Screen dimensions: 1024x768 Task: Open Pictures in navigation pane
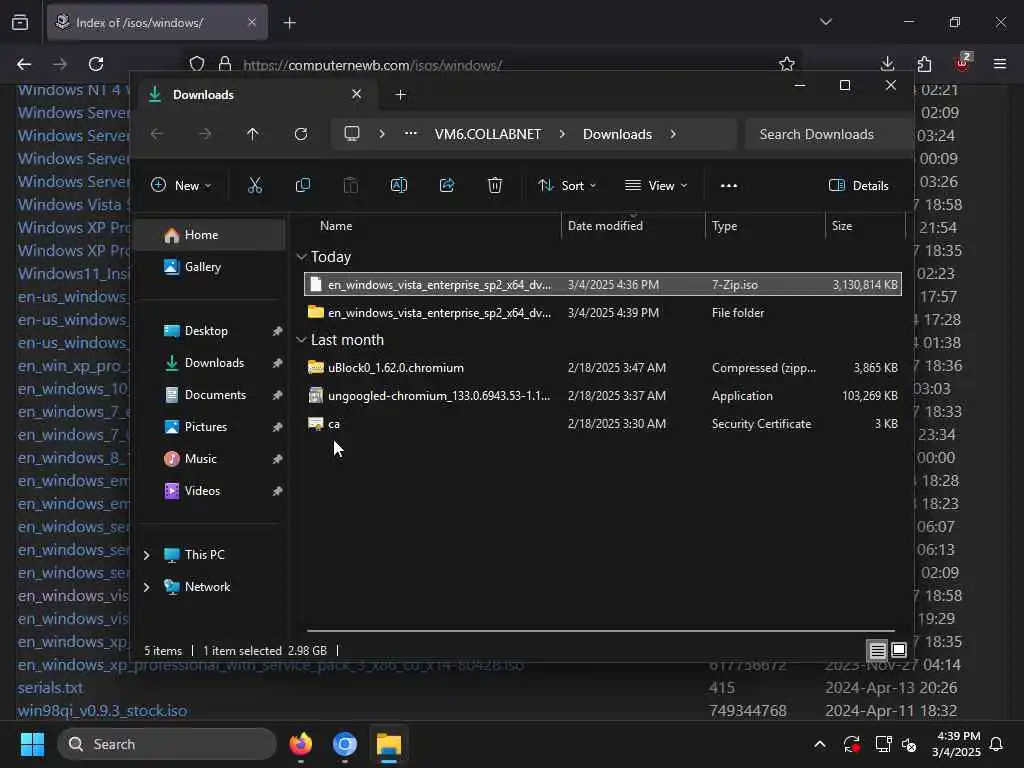click(210, 427)
